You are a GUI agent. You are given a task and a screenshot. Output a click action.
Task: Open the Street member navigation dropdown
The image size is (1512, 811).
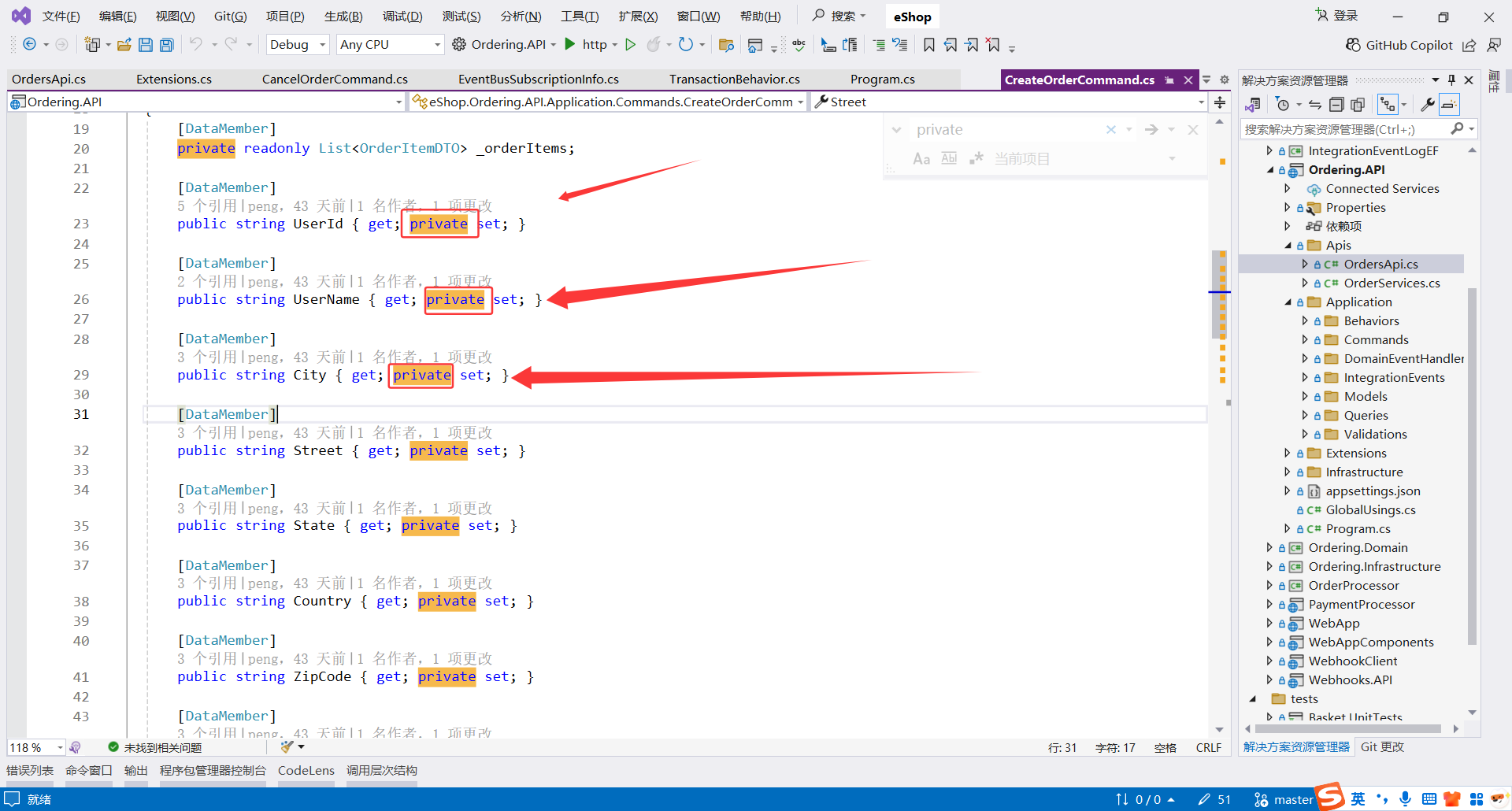[x=1009, y=102]
